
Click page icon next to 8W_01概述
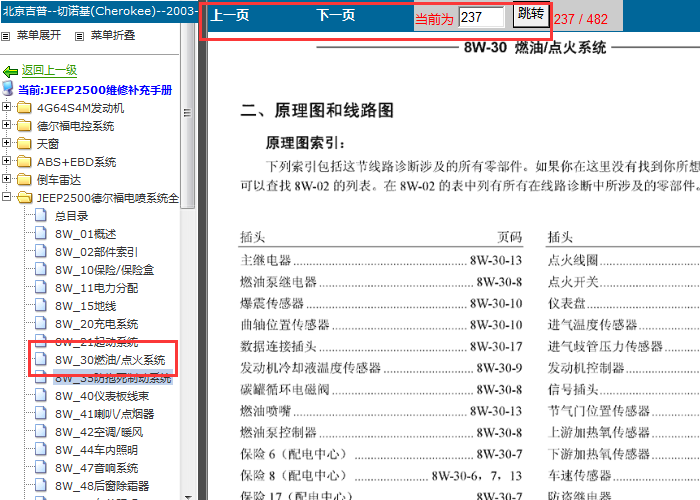[41, 233]
